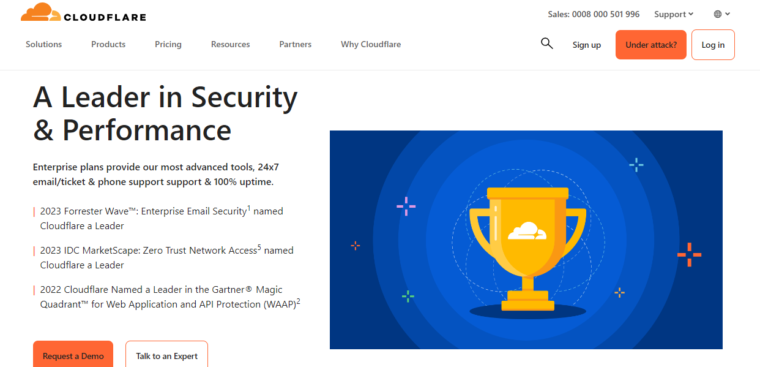Click the Sign up link
Image resolution: width=760 pixels, height=367 pixels.
[x=586, y=45]
